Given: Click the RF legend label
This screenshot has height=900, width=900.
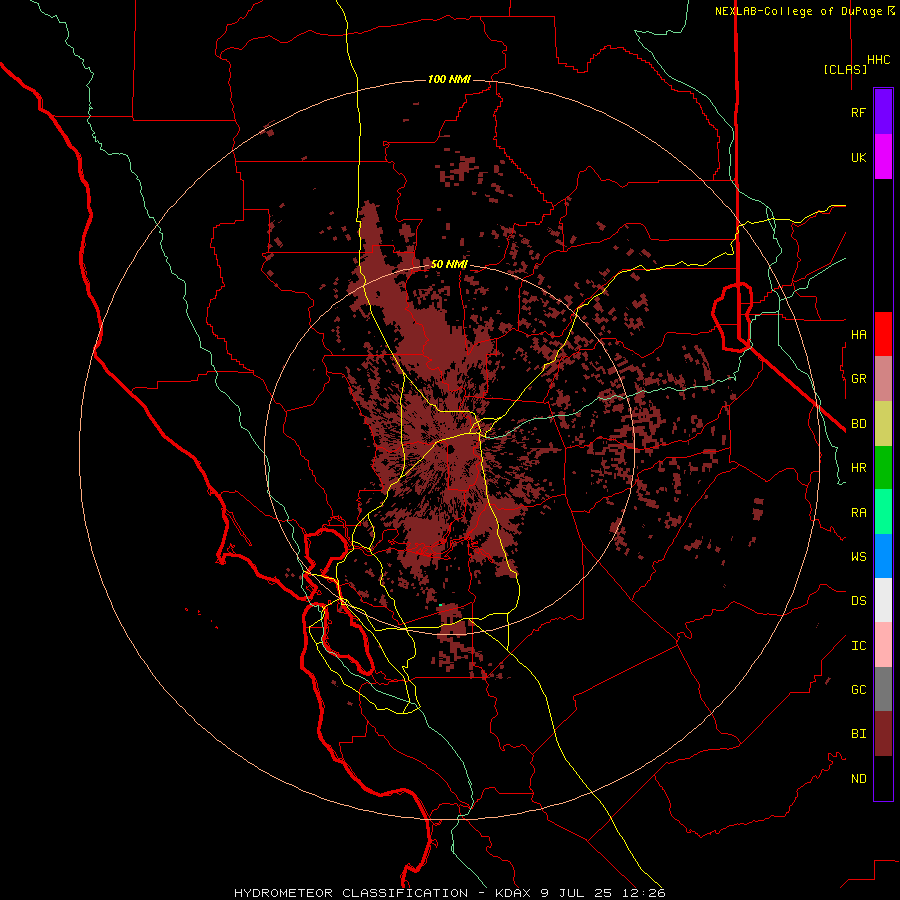Looking at the screenshot, I should [x=858, y=112].
